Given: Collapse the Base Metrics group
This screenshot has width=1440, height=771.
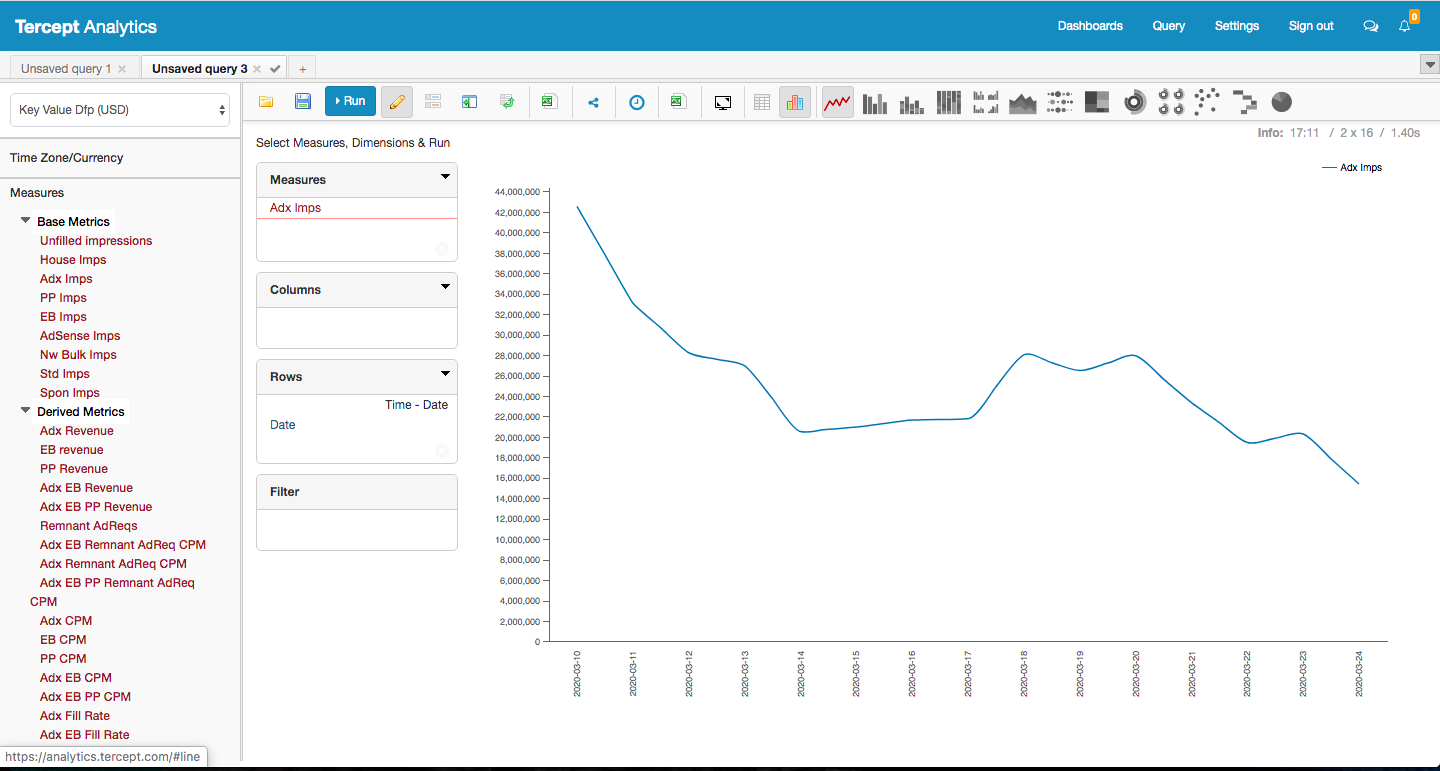Looking at the screenshot, I should (26, 220).
